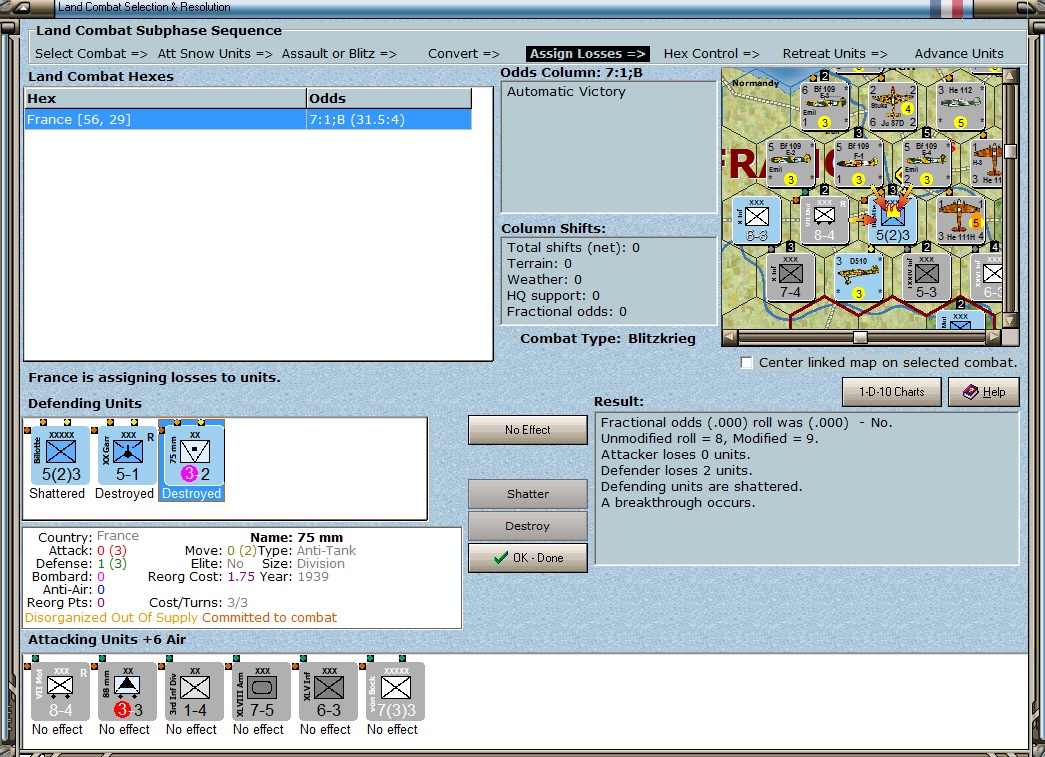Click the 88 mm attacking unit counter
This screenshot has width=1045, height=757.
[127, 692]
